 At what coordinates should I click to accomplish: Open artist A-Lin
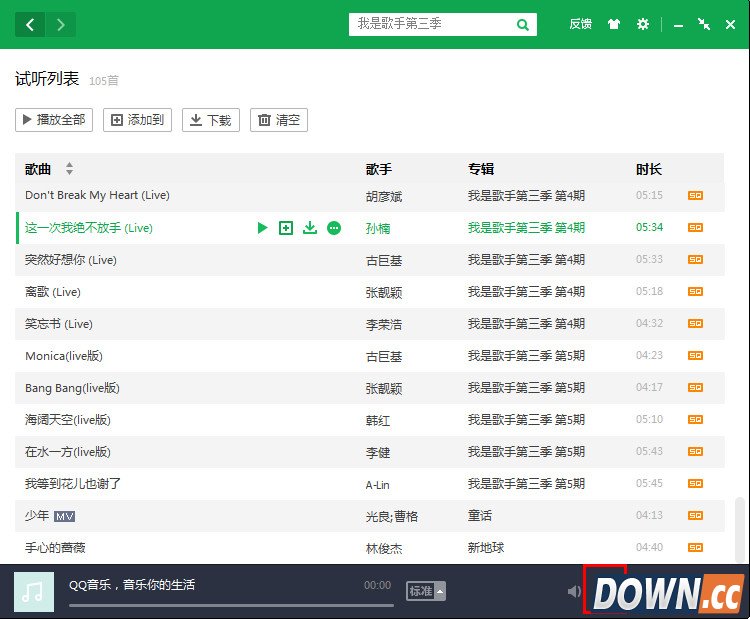[377, 485]
